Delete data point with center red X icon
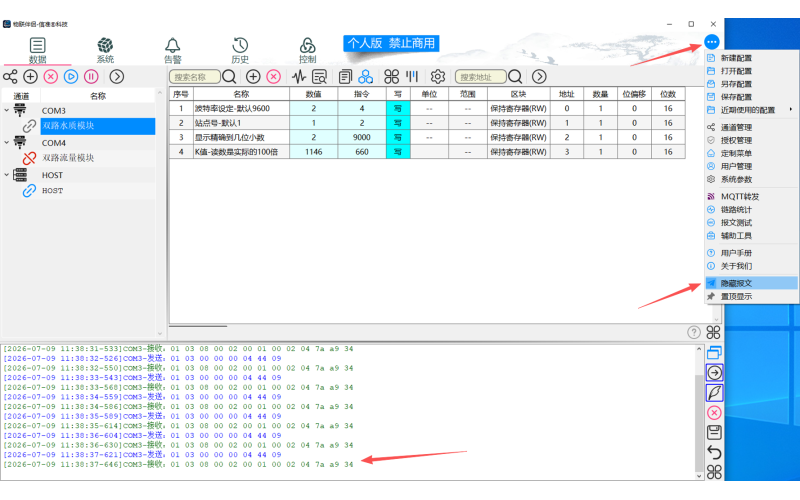The height and width of the screenshot is (500, 800). coord(274,77)
